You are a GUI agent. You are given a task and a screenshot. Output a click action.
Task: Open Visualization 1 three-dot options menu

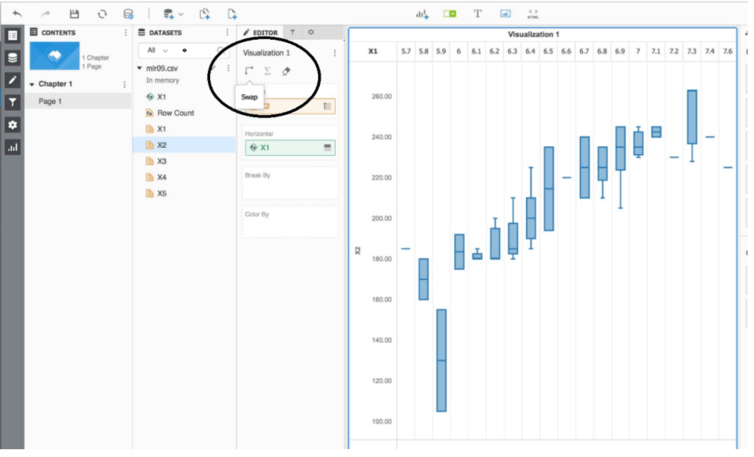pos(335,52)
